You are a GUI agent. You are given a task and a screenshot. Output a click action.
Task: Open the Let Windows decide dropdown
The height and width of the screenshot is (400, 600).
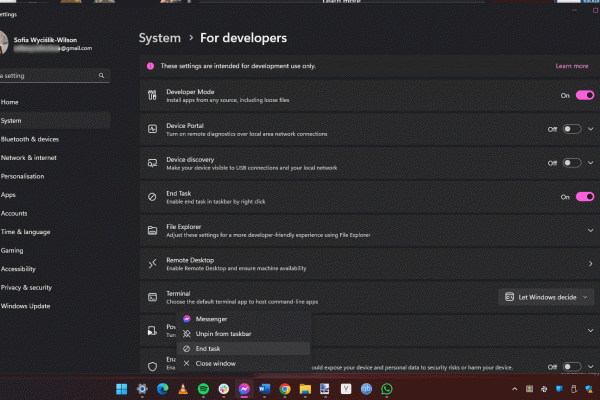pyautogui.click(x=546, y=297)
